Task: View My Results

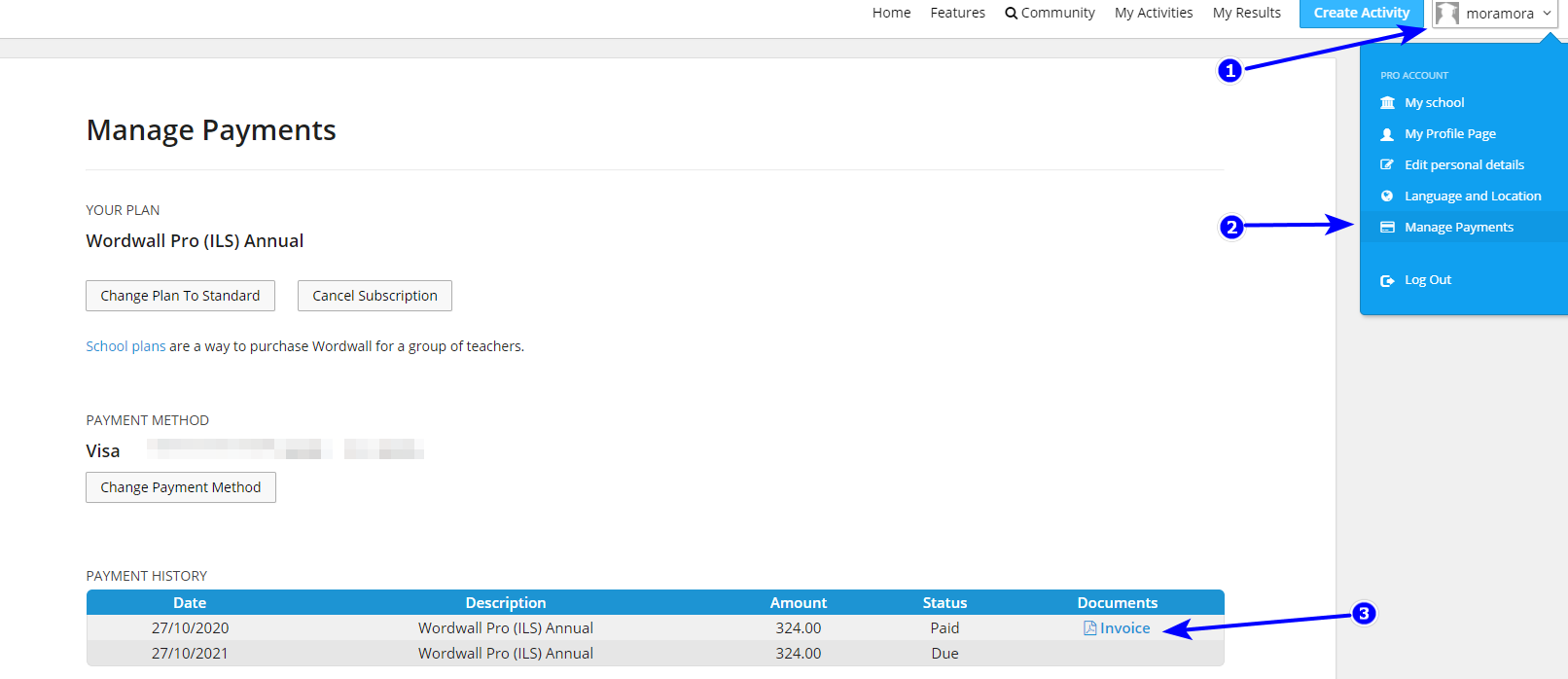Action: (1246, 13)
